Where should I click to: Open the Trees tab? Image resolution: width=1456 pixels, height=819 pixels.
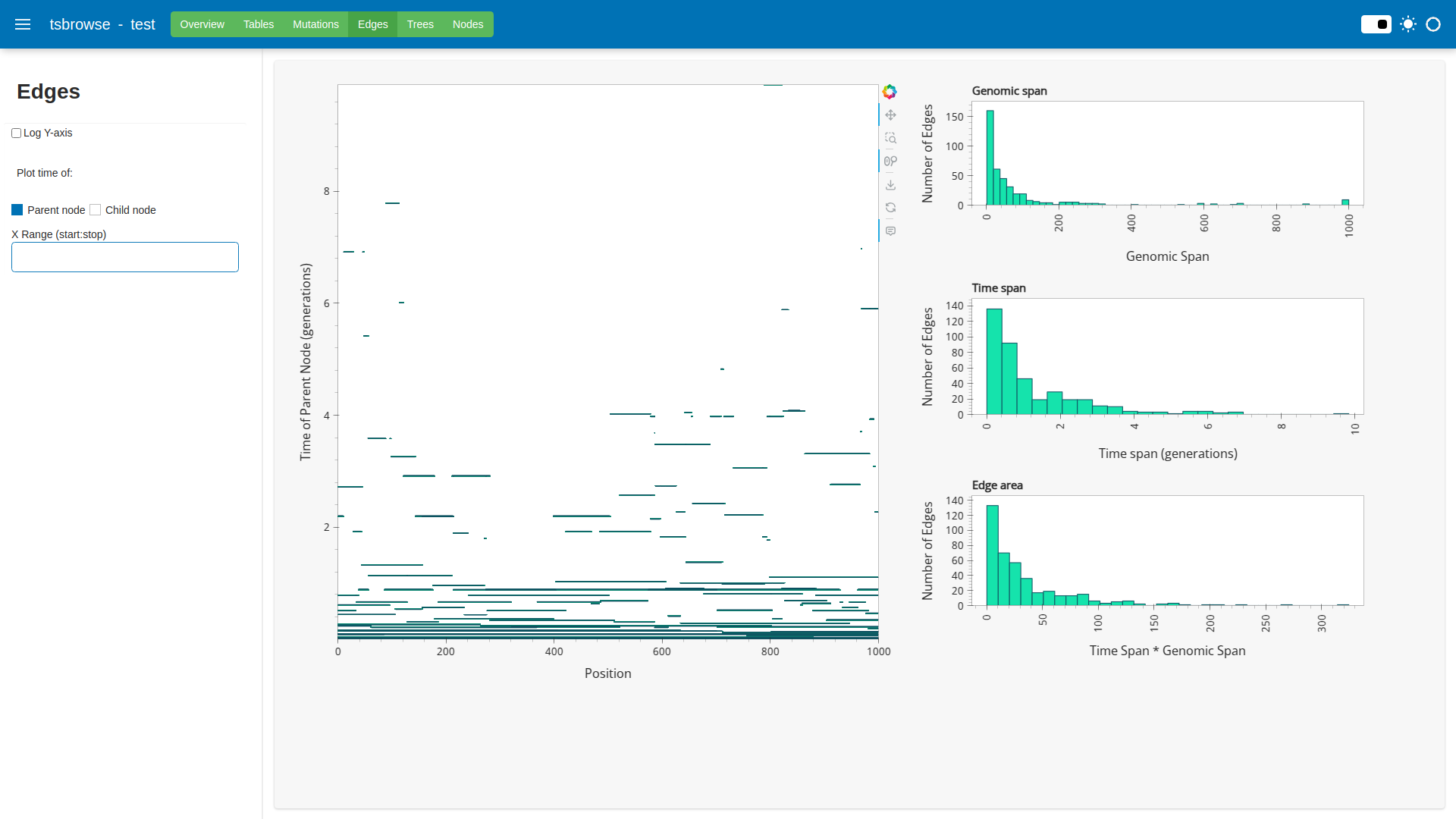[420, 24]
